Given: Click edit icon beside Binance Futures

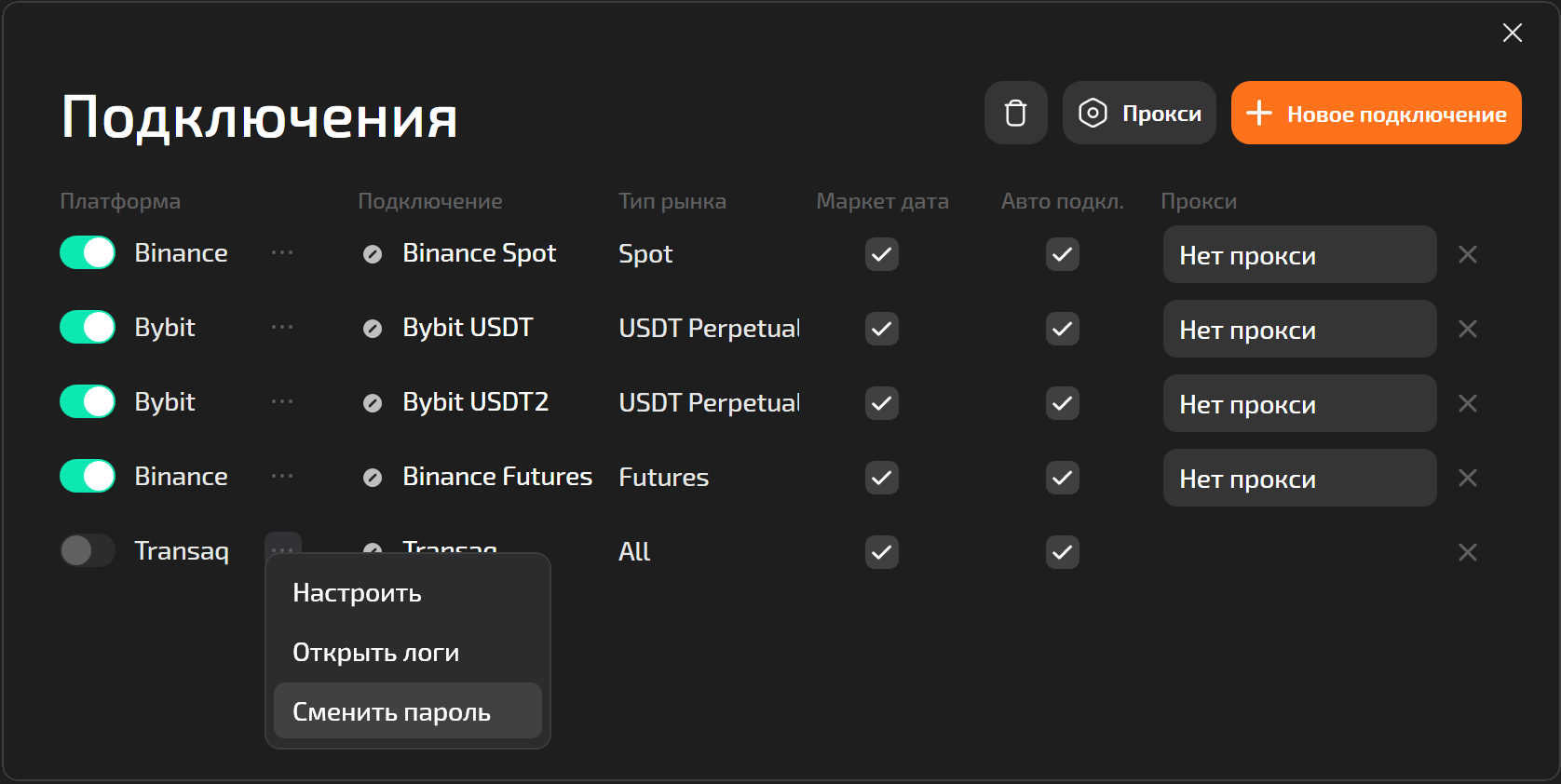Looking at the screenshot, I should coord(373,478).
